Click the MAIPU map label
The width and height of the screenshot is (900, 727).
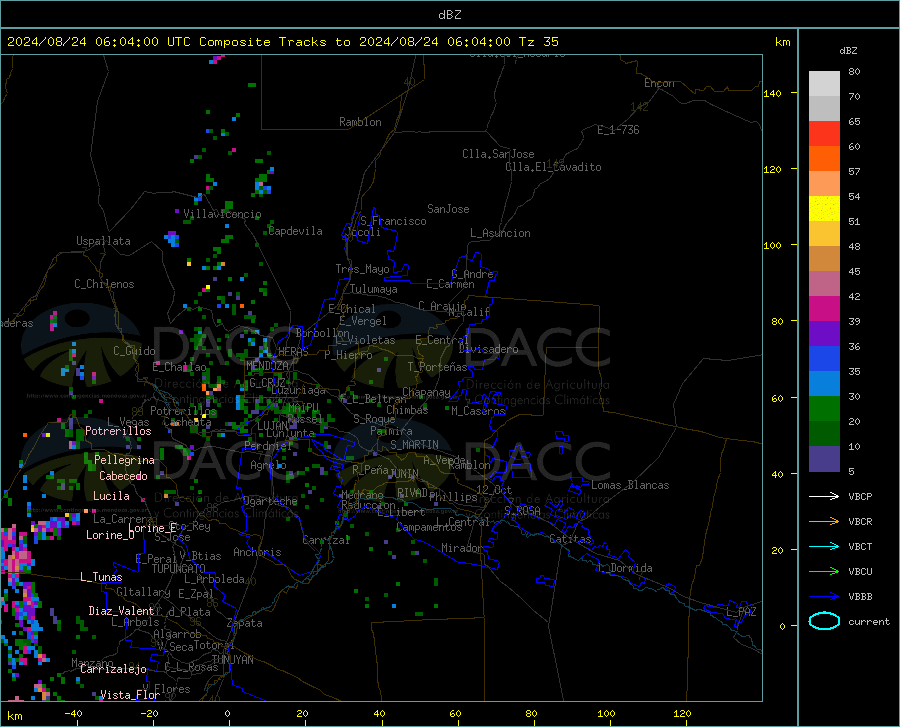click(x=303, y=407)
